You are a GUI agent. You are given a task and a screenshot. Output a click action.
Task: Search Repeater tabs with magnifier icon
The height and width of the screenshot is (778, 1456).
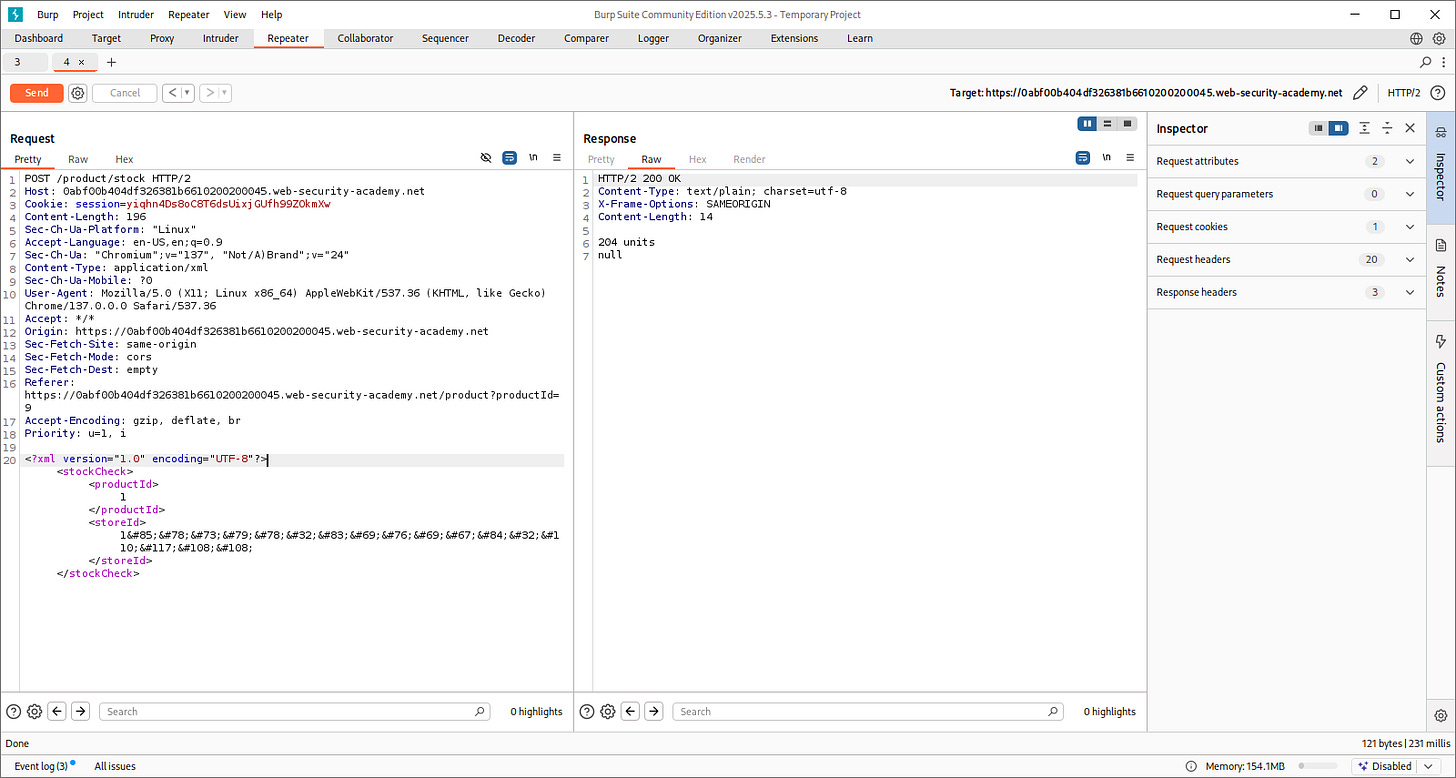pyautogui.click(x=1426, y=62)
